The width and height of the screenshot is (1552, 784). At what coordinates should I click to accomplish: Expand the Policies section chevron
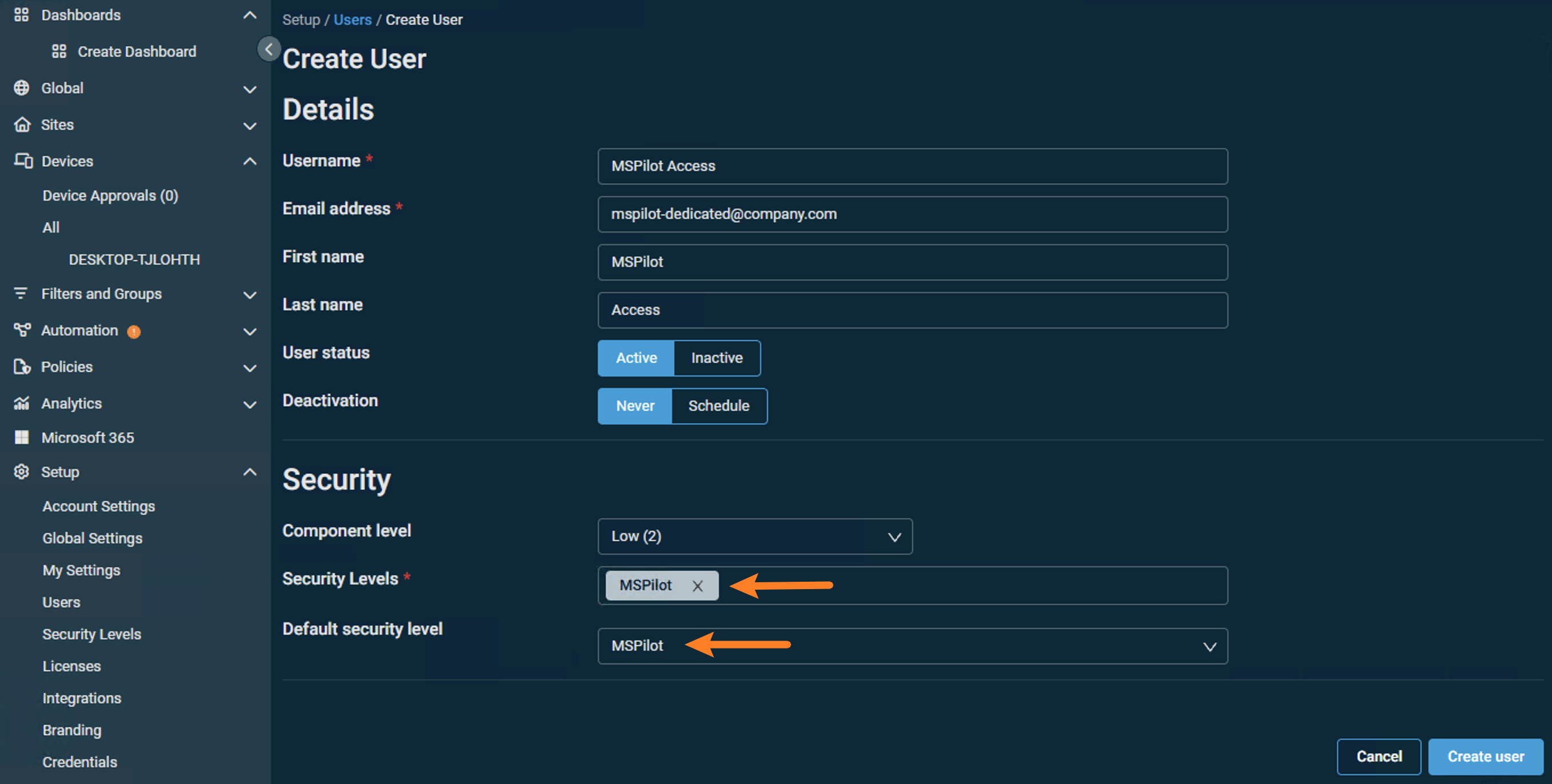click(x=249, y=368)
